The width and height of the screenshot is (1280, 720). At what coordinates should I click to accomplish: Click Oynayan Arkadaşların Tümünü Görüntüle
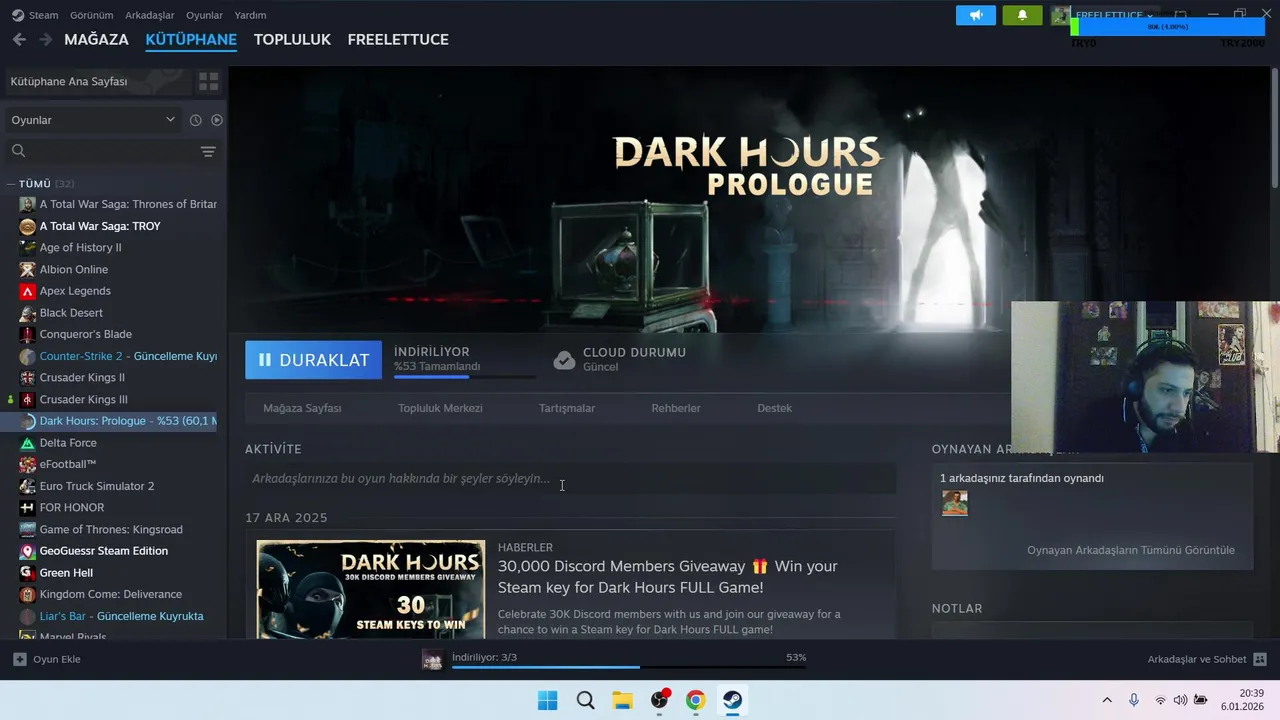click(x=1130, y=550)
